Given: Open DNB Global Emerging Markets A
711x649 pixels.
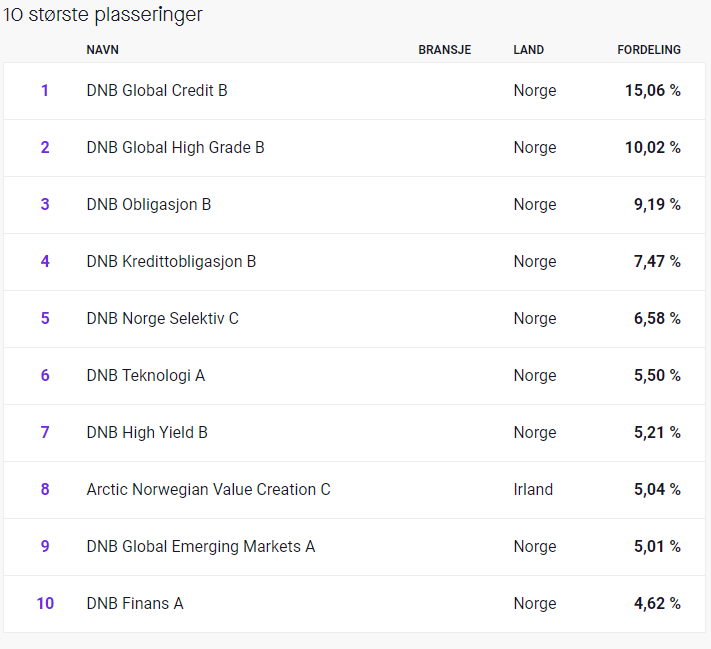Looking at the screenshot, I should pyautogui.click(x=354, y=547).
